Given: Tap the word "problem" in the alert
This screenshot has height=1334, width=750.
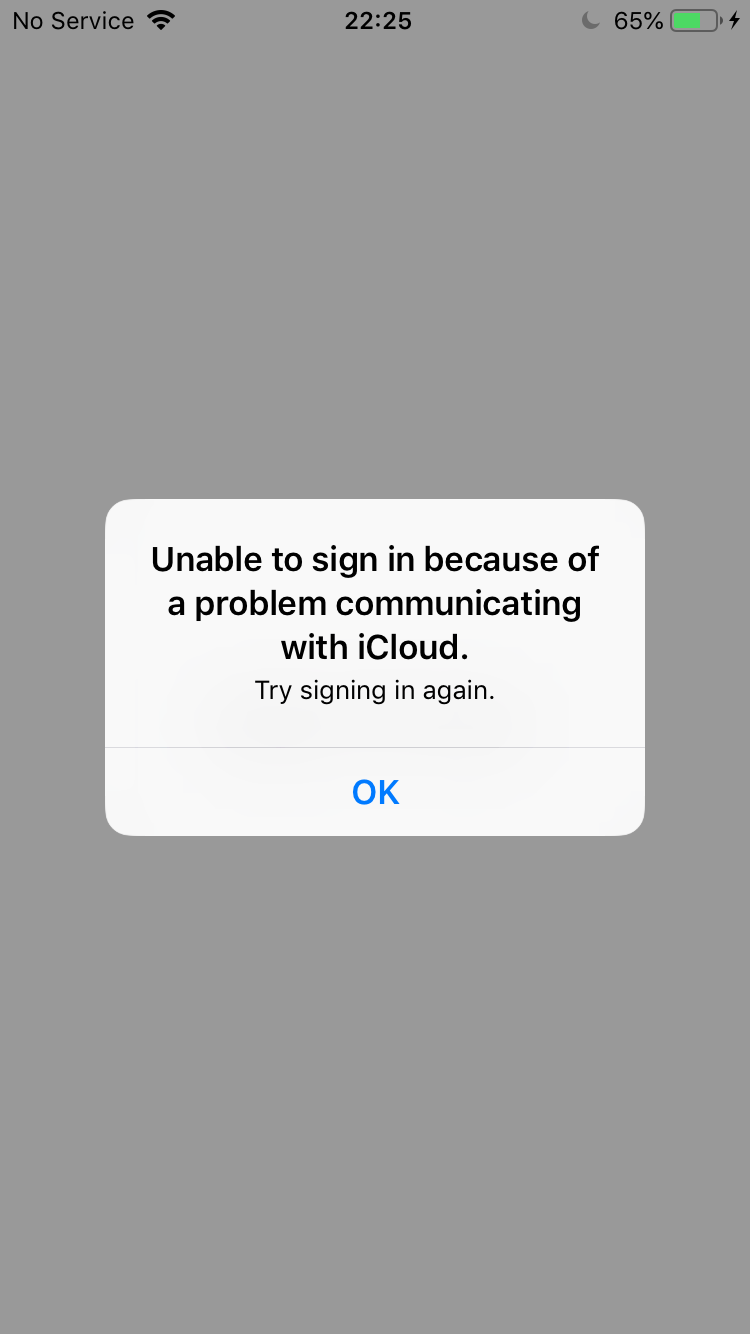Looking at the screenshot, I should (x=260, y=605).
